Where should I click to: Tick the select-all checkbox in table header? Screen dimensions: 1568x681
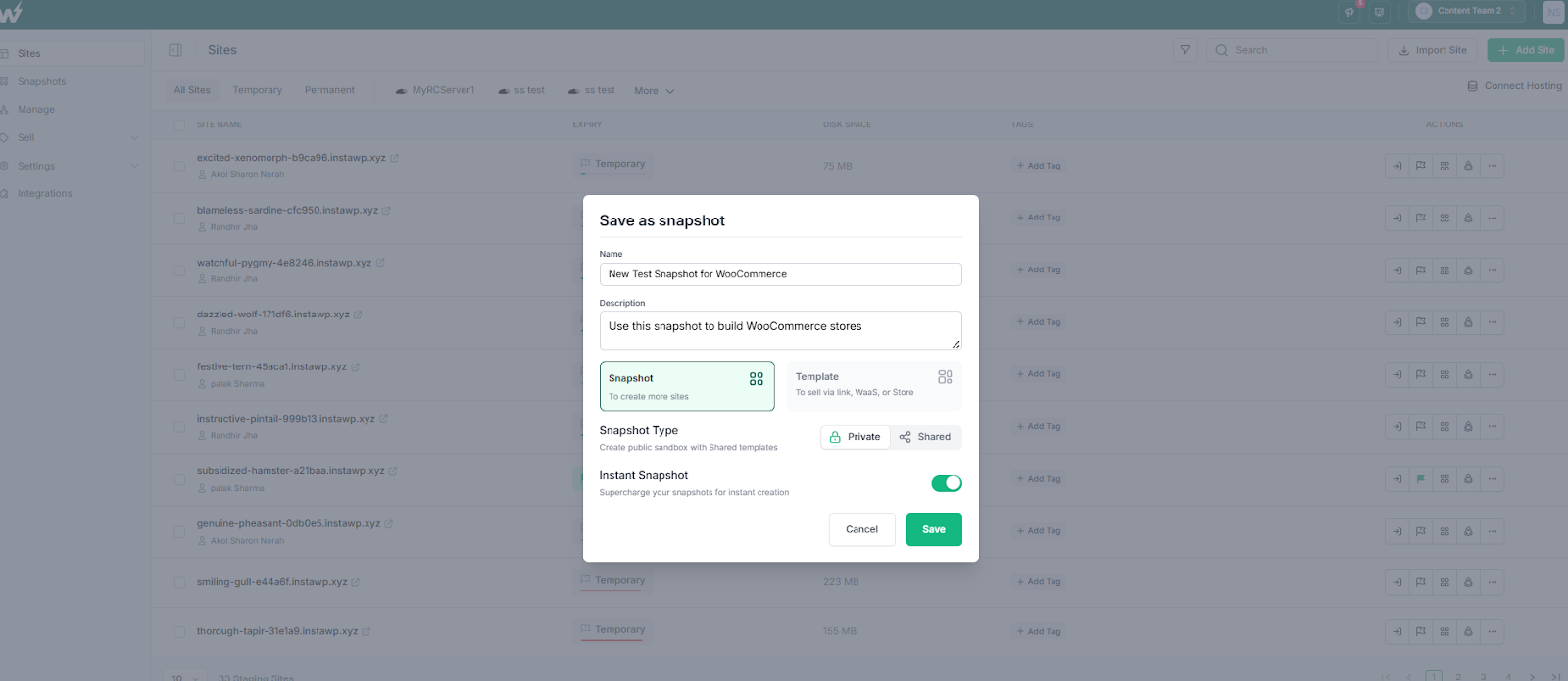coord(179,125)
